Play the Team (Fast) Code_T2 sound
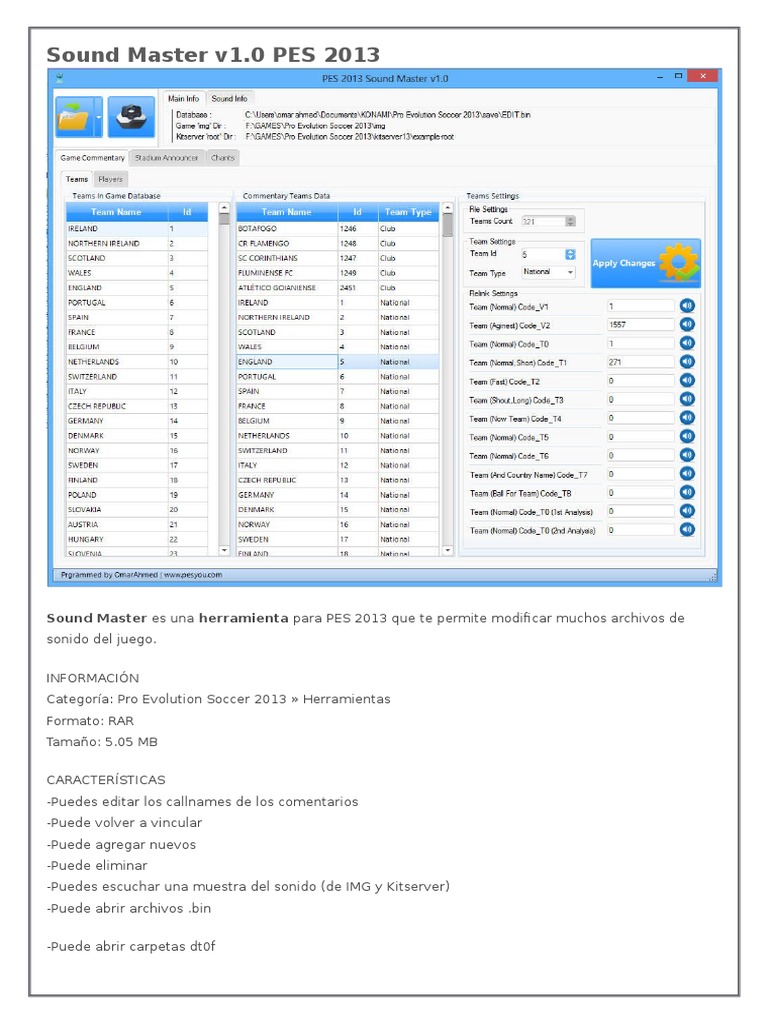The image size is (768, 1024). point(687,381)
